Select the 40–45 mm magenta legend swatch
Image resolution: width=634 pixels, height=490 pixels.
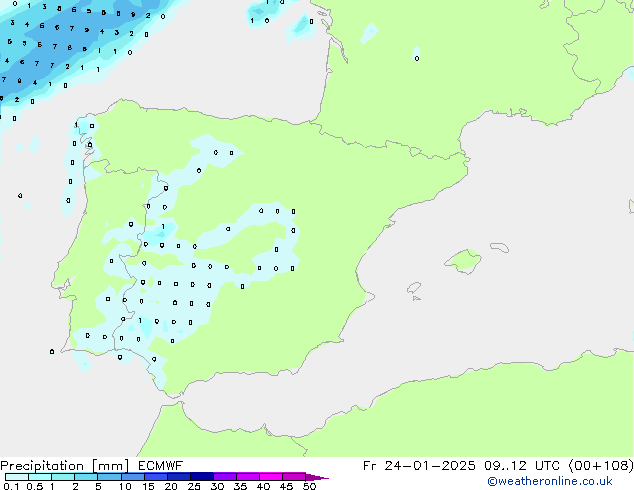pos(271,477)
